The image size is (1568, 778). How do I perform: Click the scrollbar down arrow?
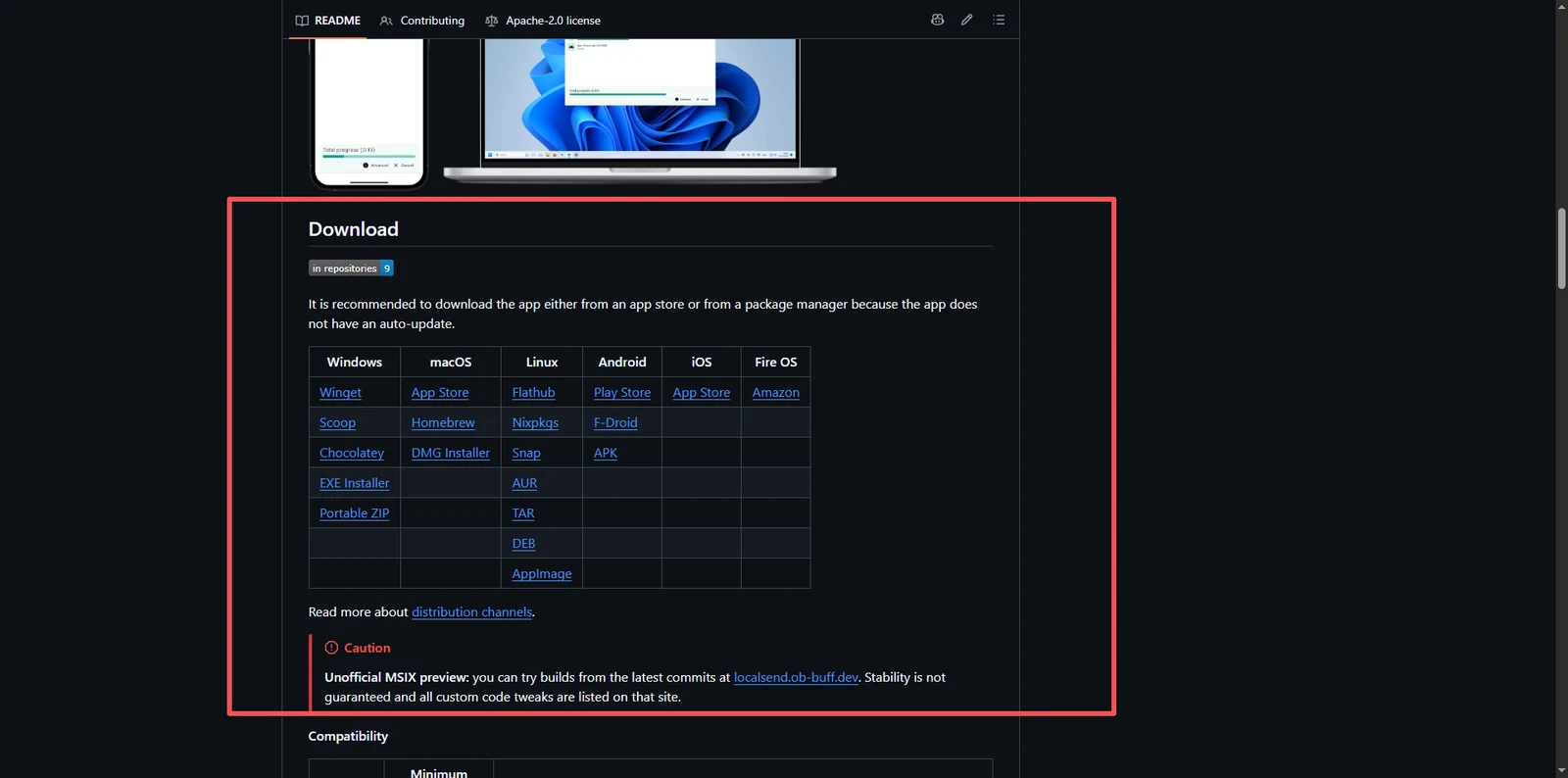[x=1562, y=771]
